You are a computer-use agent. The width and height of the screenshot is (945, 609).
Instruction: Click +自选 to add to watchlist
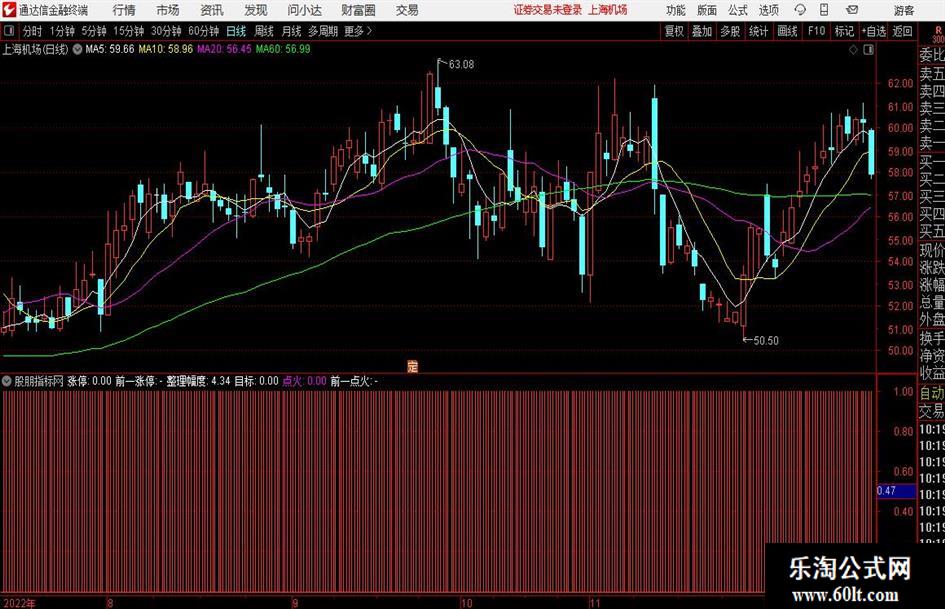[x=873, y=31]
